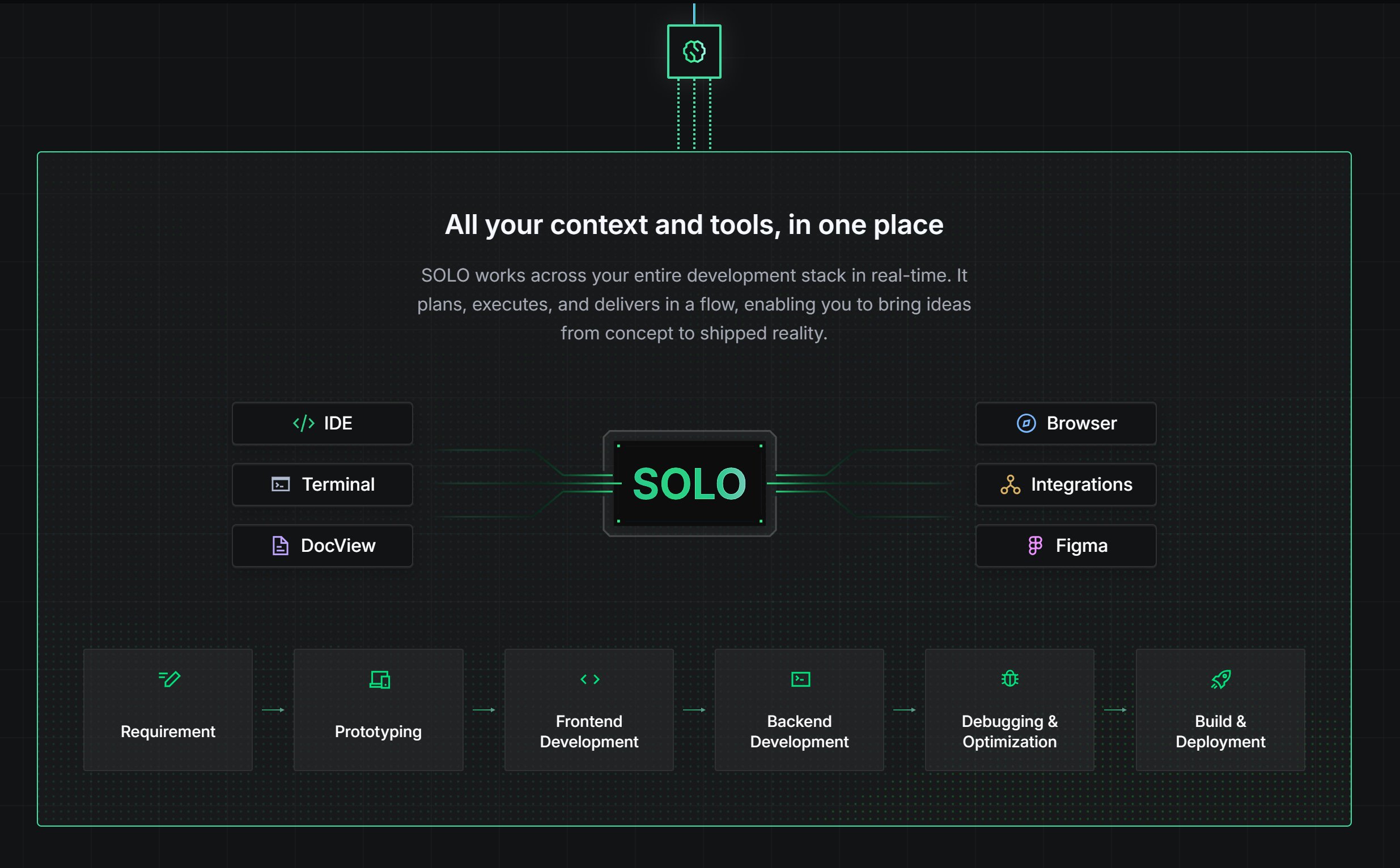Click the green hub icon at top

(x=694, y=52)
